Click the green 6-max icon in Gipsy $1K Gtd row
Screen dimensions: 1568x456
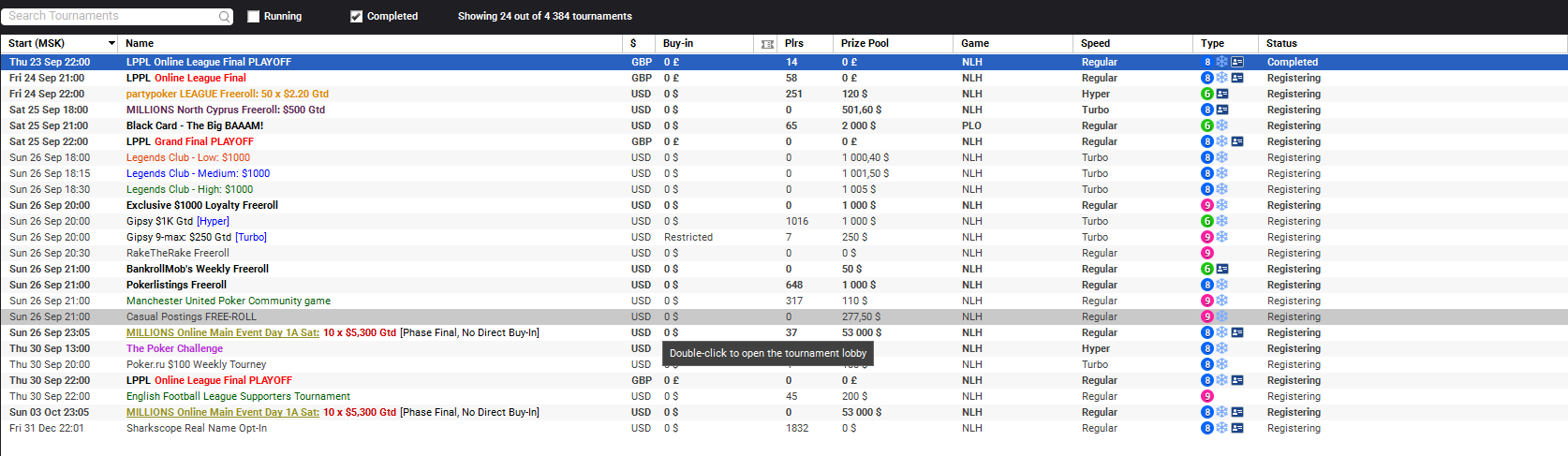1207,221
